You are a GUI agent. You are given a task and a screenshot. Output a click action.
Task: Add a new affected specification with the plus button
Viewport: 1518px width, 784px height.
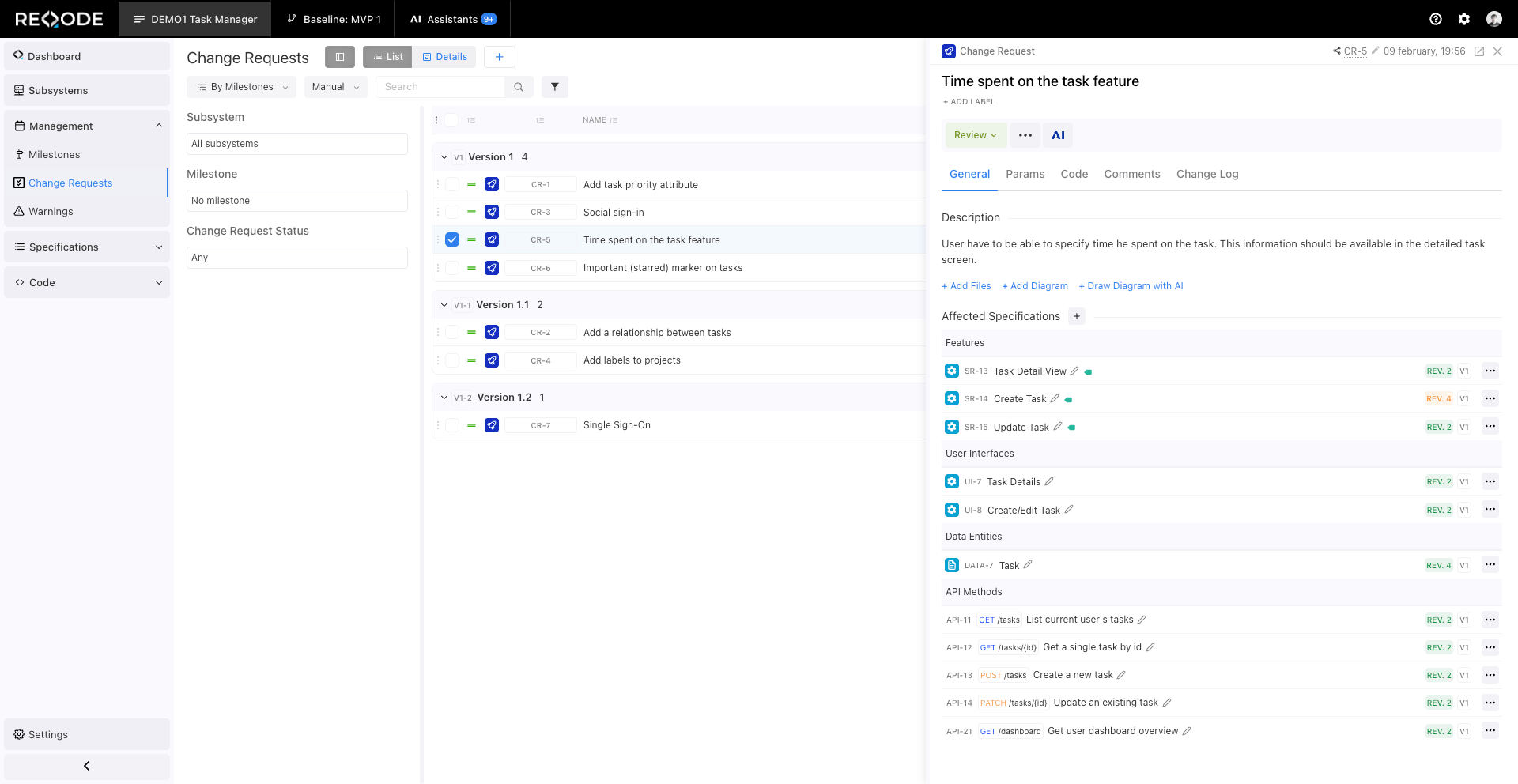point(1077,316)
